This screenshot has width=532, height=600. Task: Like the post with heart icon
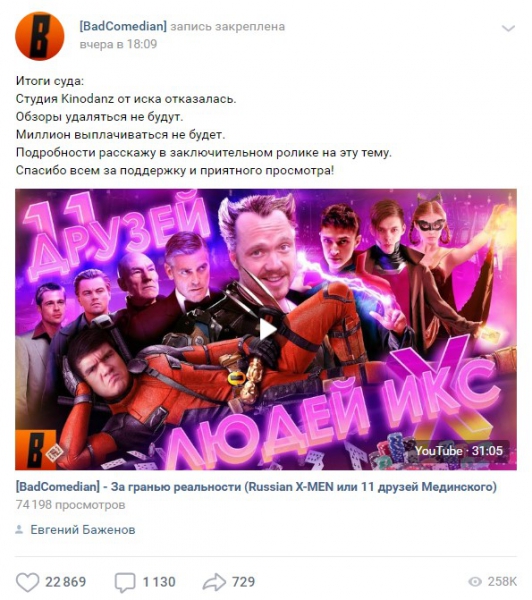28,582
